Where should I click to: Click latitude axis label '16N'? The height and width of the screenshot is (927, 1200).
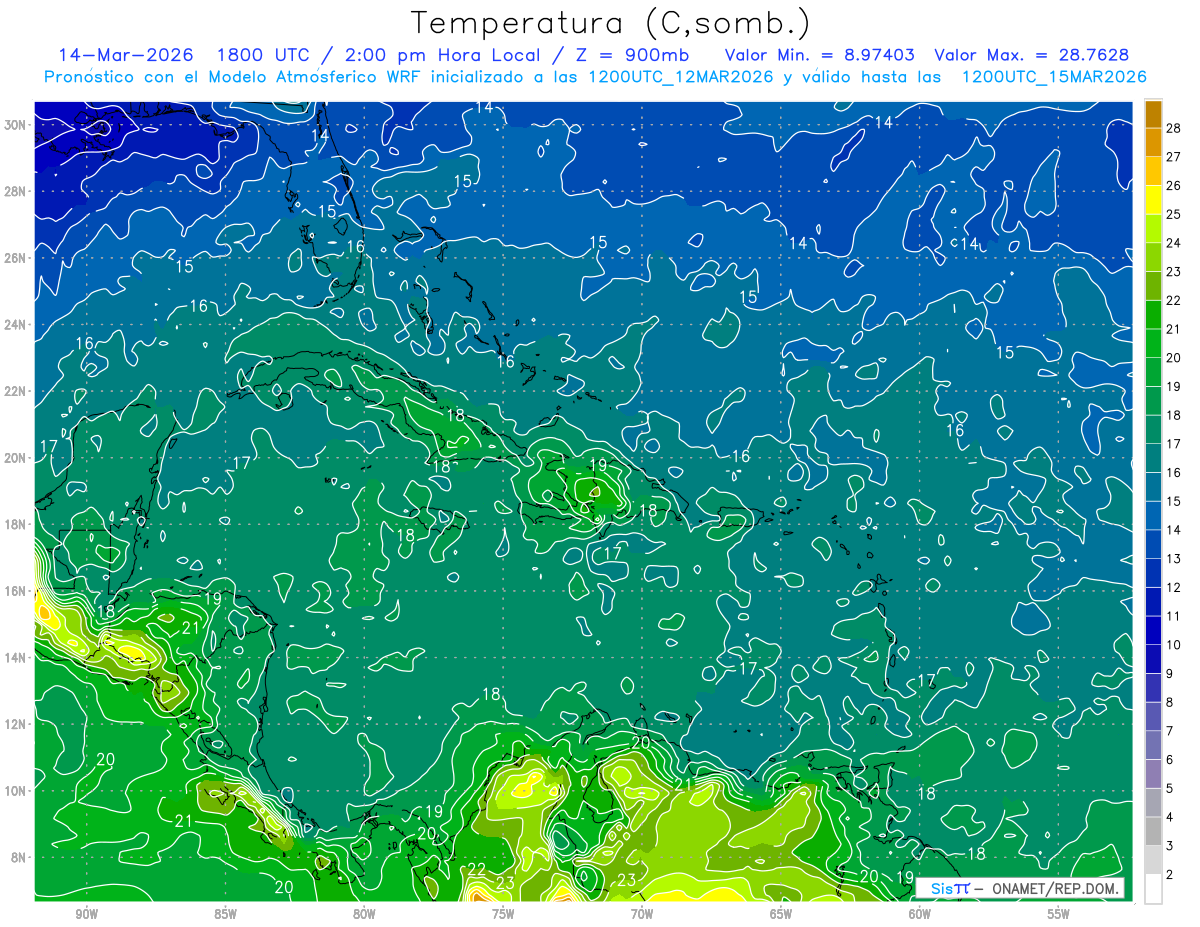point(17,591)
